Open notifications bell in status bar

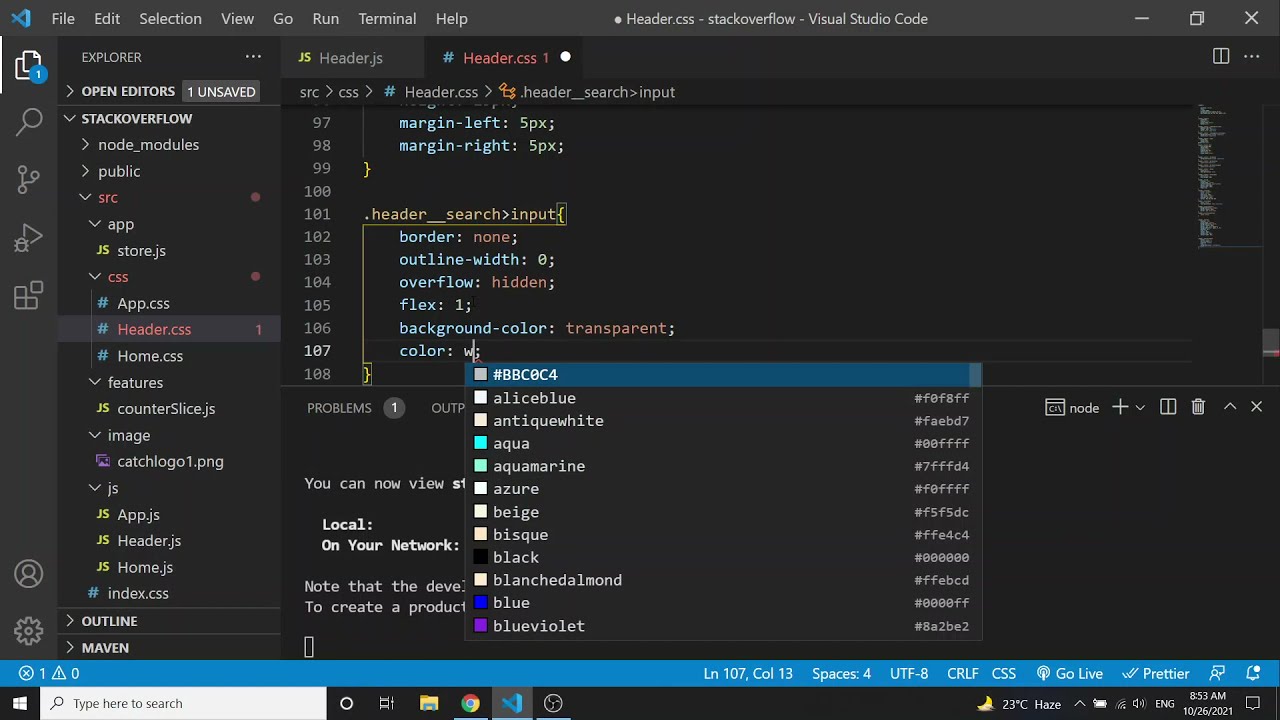point(1253,674)
